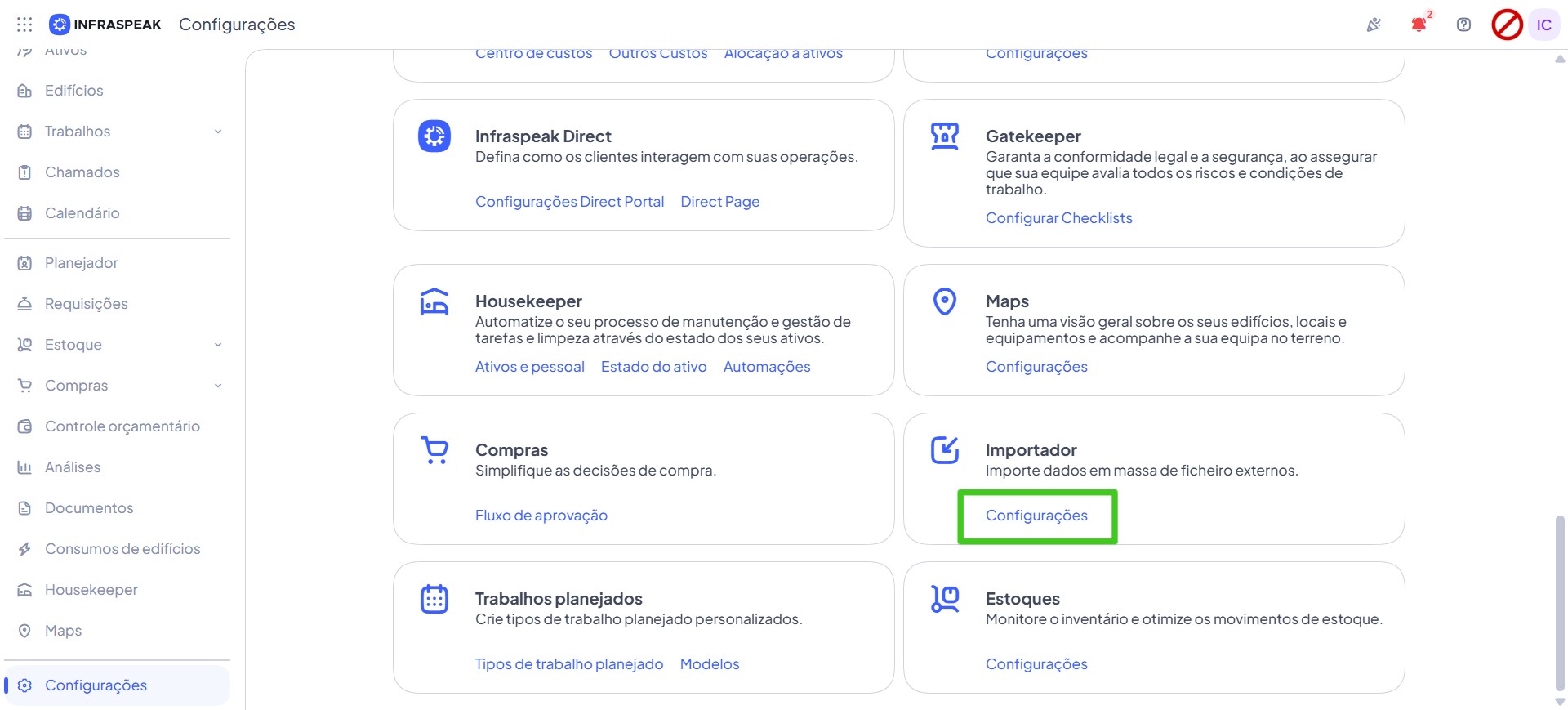Click the Calendário icon in sidebar

click(x=24, y=213)
